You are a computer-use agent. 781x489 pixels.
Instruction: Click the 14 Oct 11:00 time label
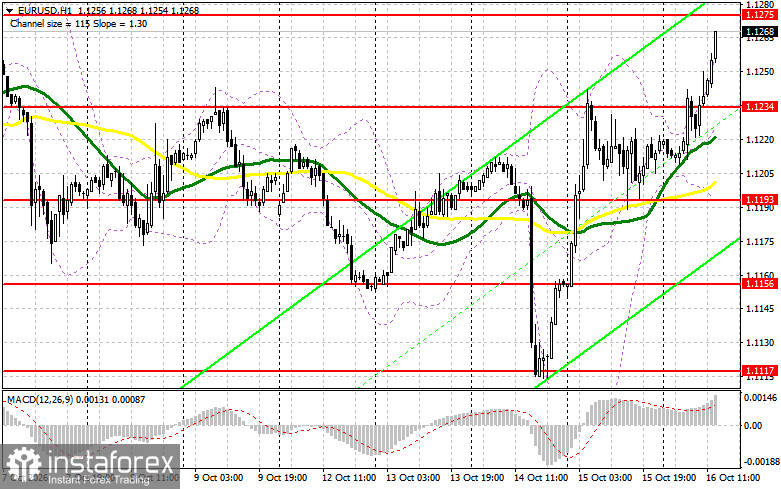[x=541, y=478]
